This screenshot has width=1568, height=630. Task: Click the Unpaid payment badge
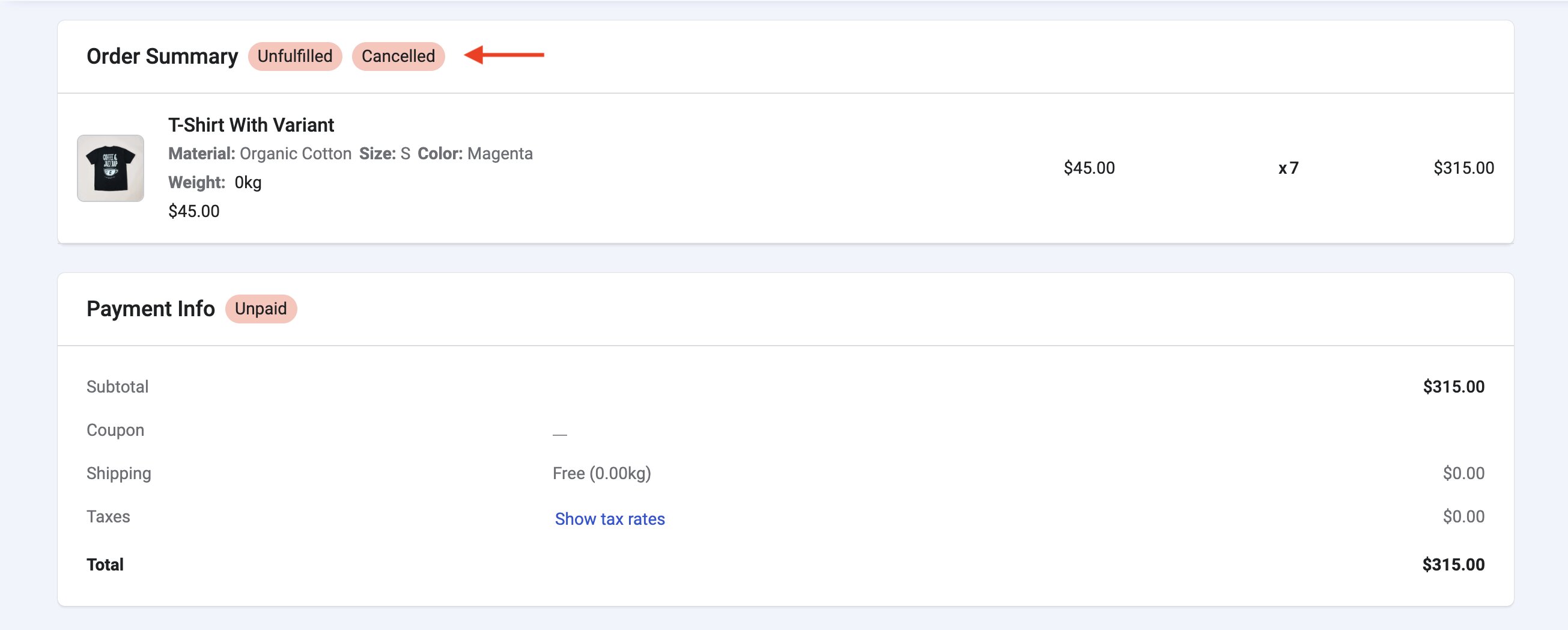click(x=261, y=309)
